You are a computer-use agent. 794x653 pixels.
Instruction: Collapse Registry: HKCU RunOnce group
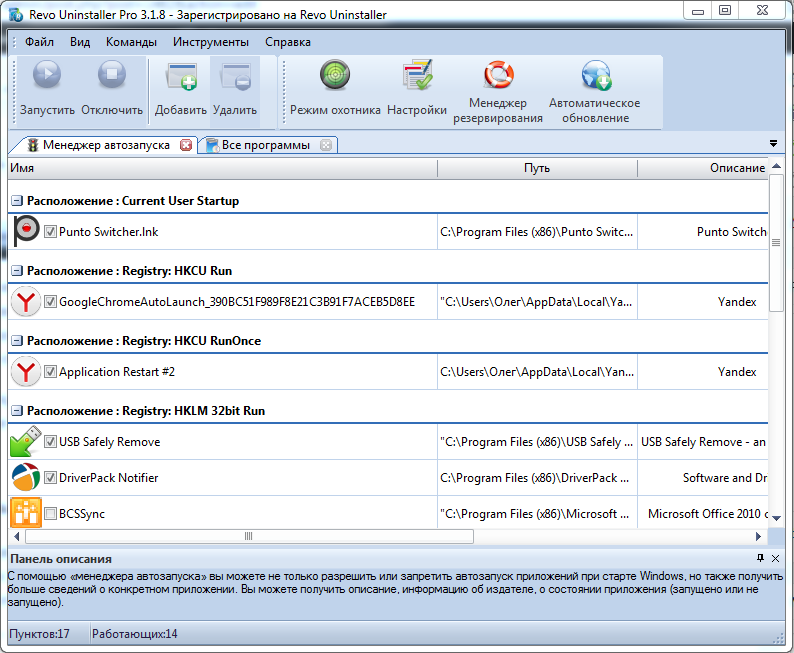coord(17,341)
